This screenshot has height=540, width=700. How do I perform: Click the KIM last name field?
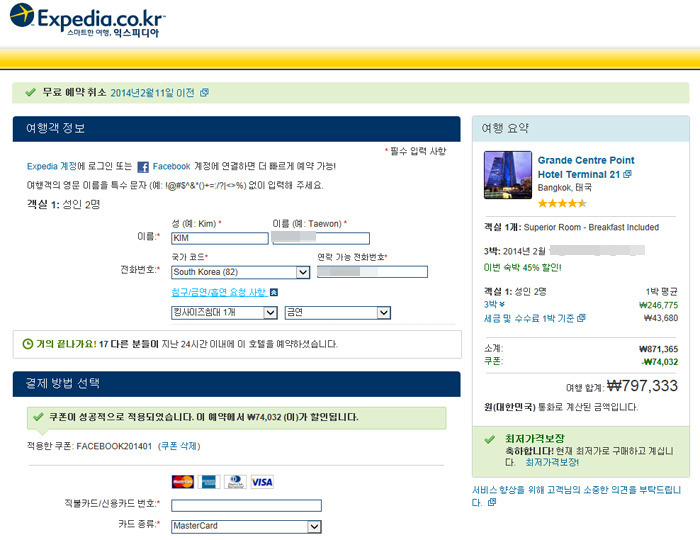[220, 238]
